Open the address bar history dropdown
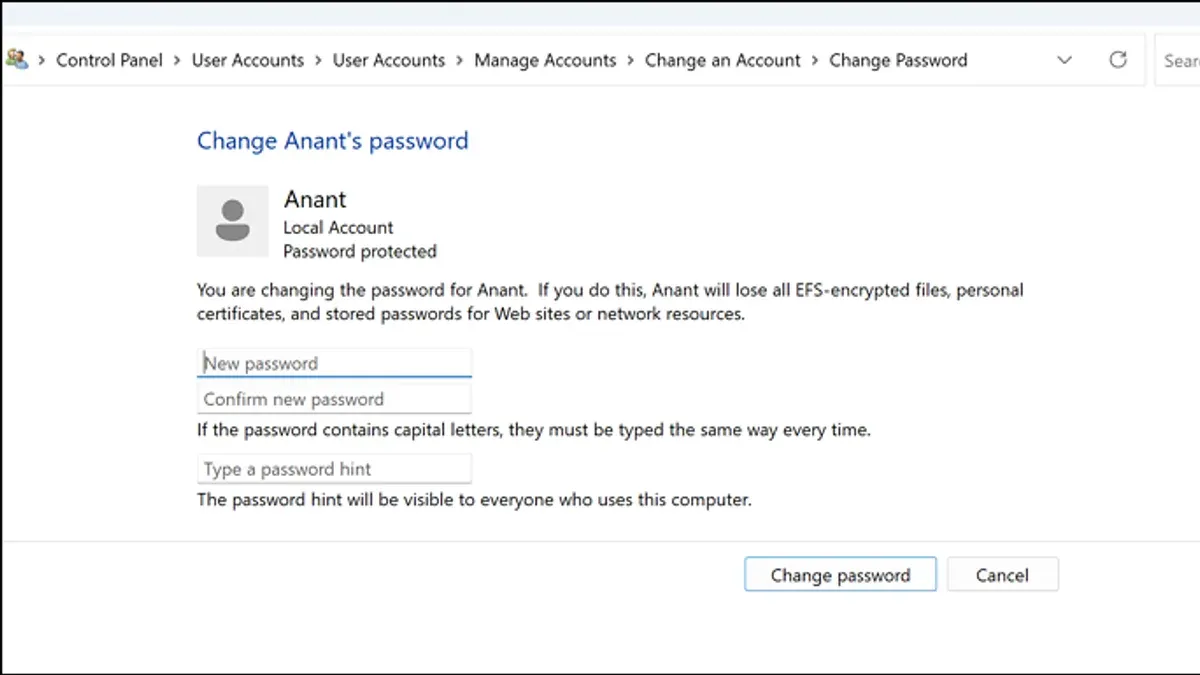Viewport: 1200px width, 675px height. tap(1064, 60)
